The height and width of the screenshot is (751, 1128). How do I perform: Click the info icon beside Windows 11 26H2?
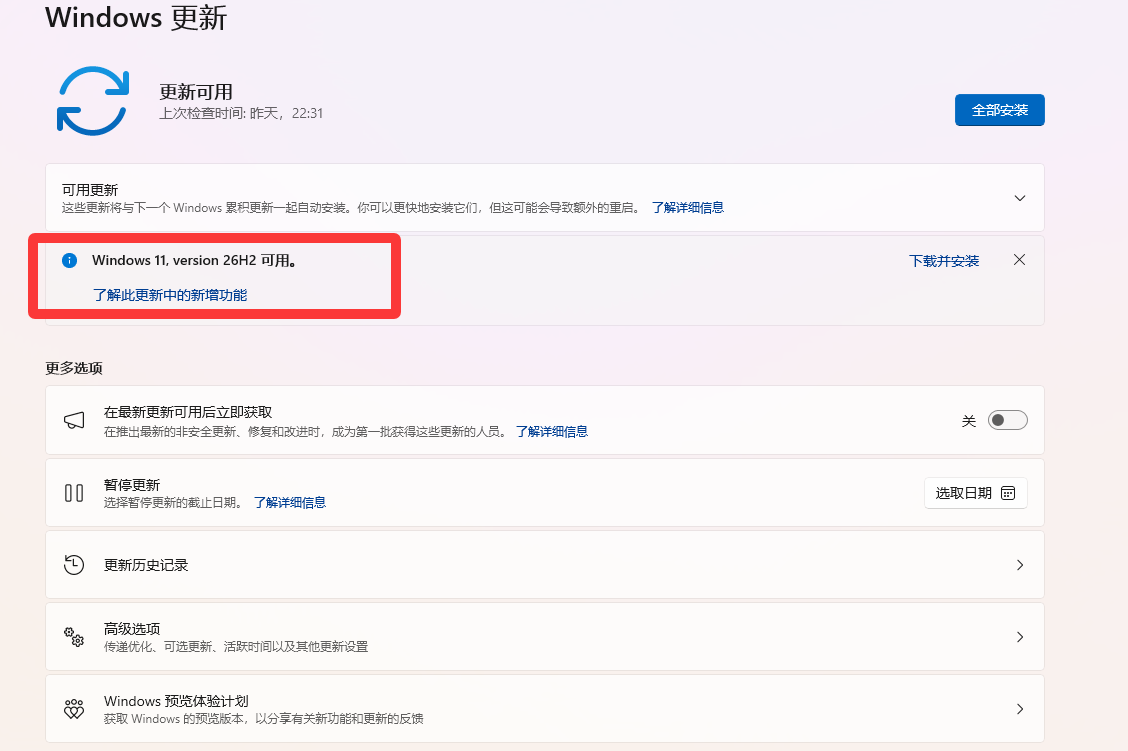click(x=69, y=260)
